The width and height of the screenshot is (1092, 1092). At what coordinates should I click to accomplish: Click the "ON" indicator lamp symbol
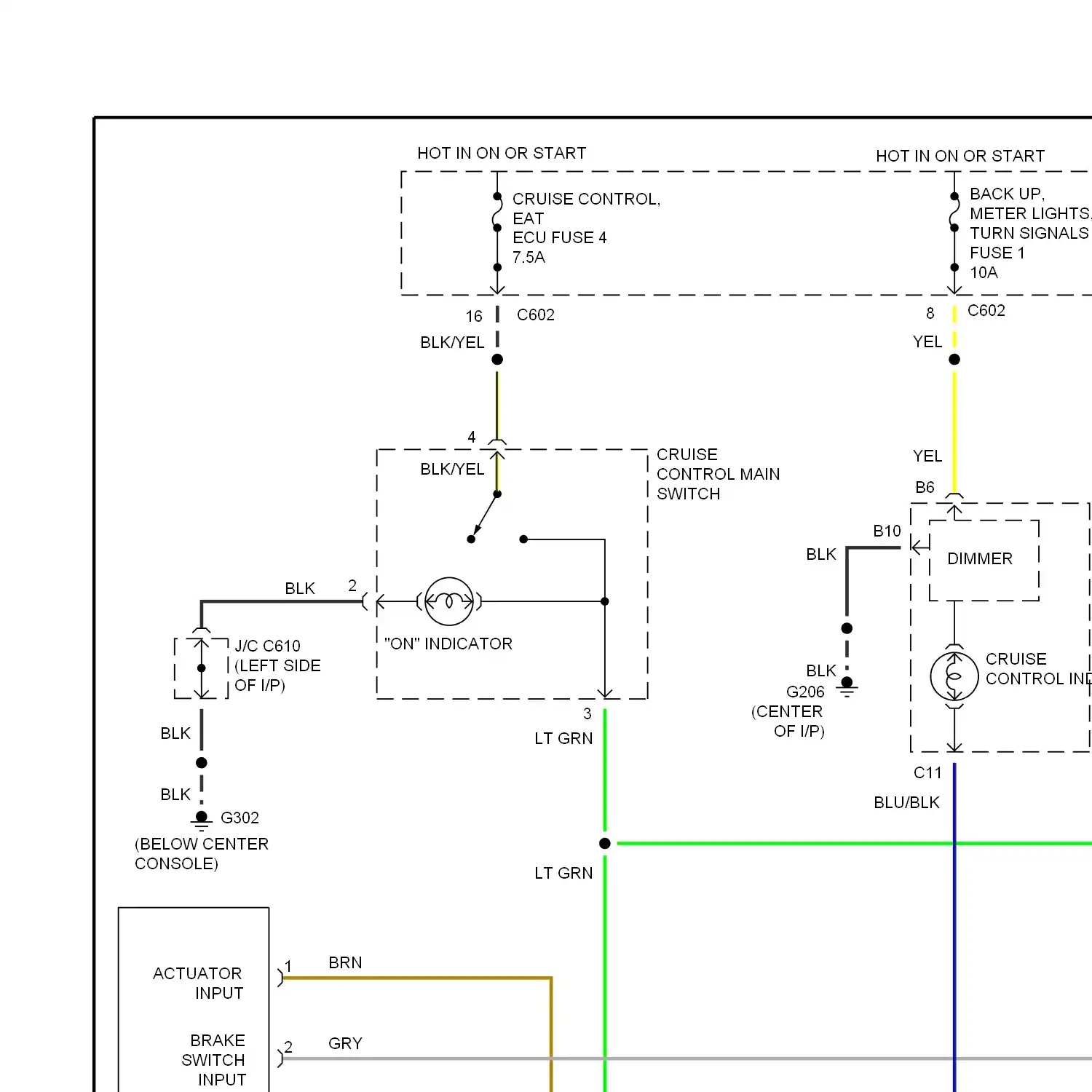449,601
